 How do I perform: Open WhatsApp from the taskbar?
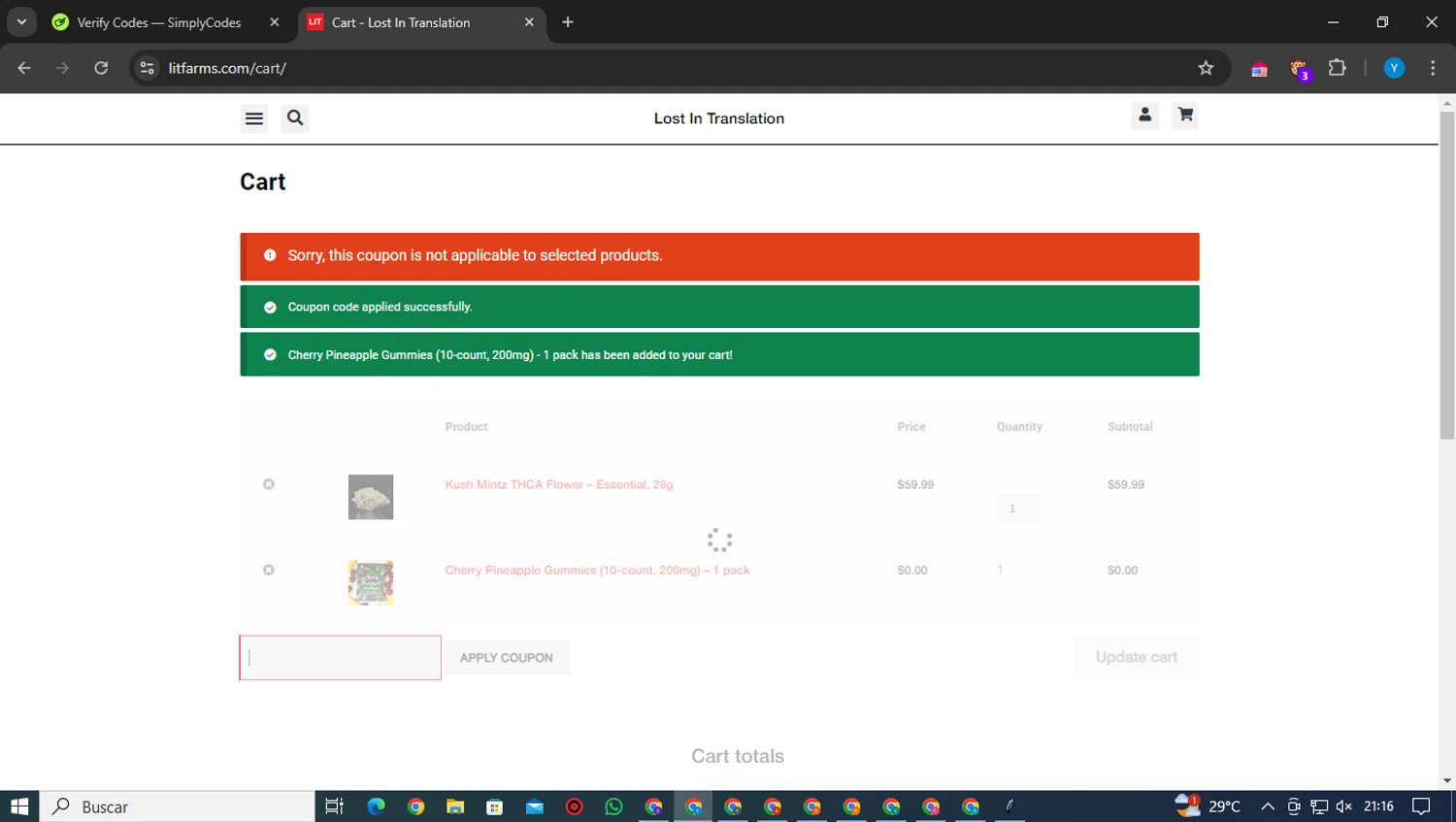613,806
